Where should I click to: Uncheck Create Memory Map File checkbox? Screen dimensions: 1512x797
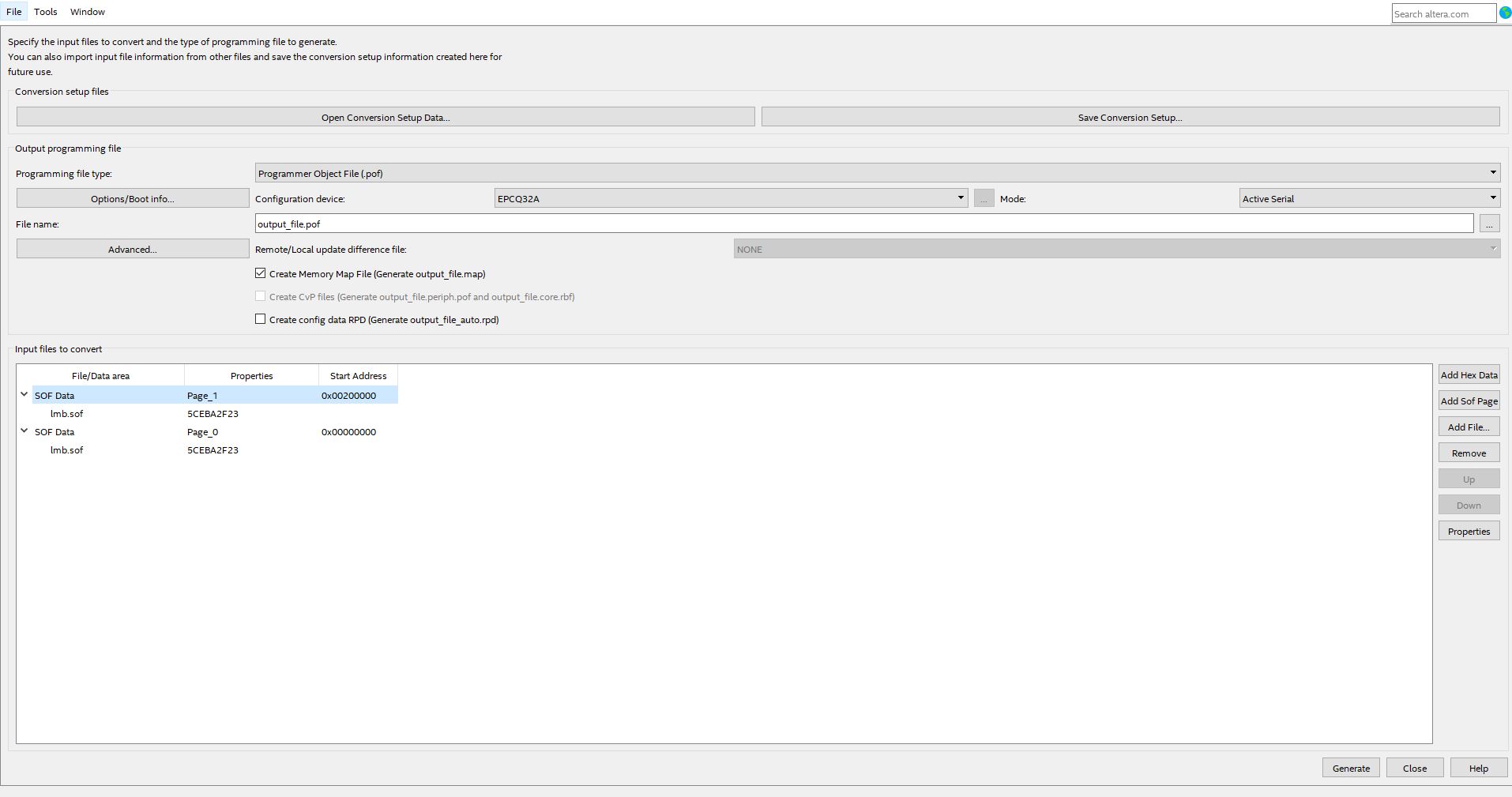click(260, 273)
